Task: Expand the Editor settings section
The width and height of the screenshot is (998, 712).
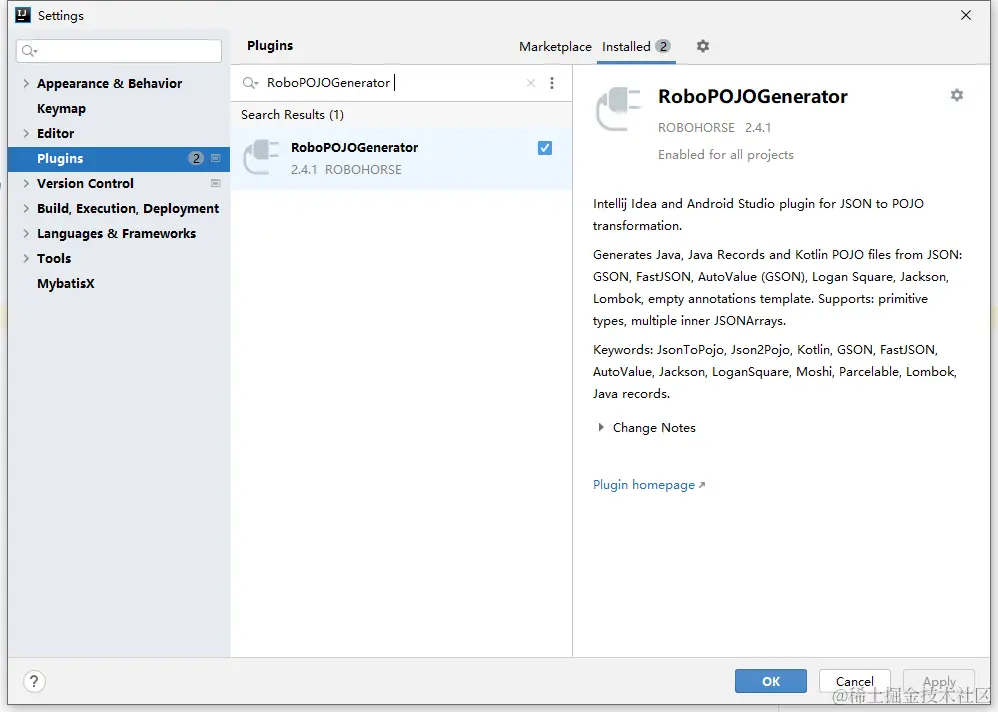Action: tap(26, 133)
